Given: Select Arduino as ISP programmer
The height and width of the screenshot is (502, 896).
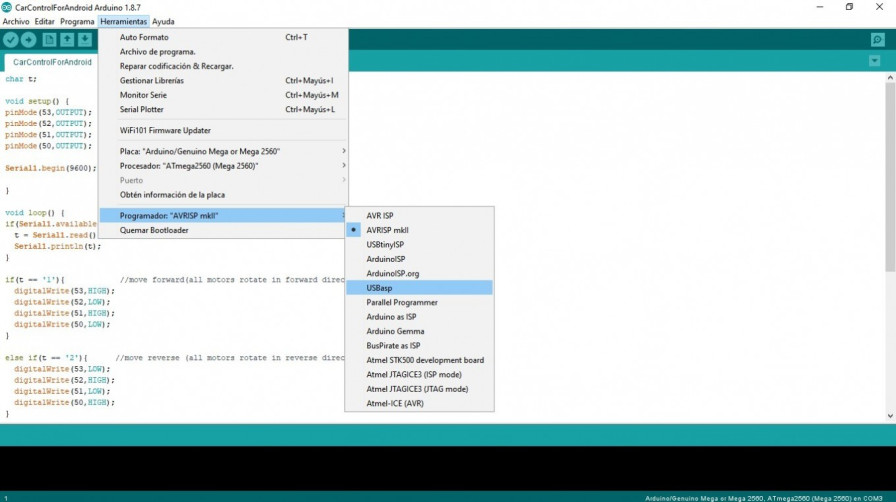Looking at the screenshot, I should [x=391, y=317].
